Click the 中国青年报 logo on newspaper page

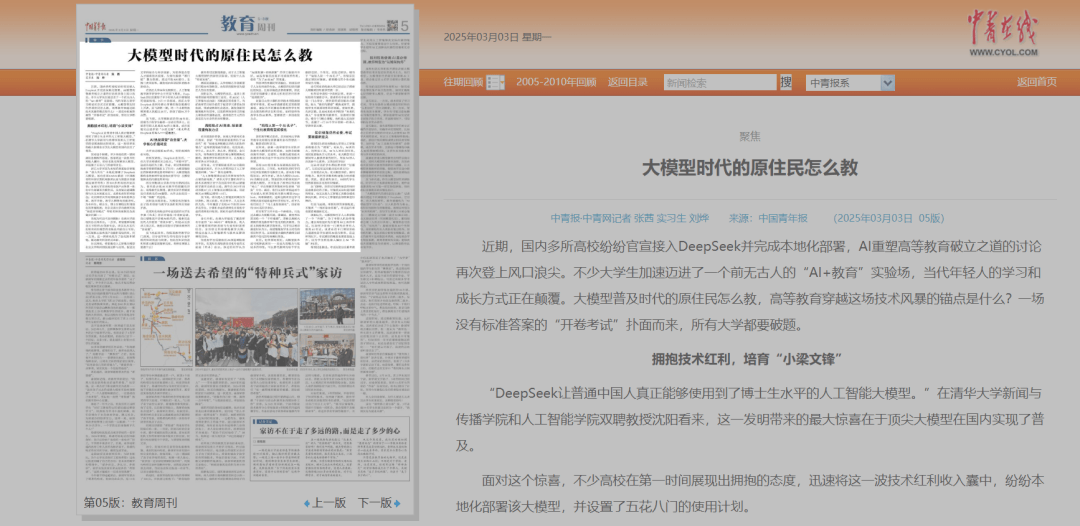coord(99,25)
